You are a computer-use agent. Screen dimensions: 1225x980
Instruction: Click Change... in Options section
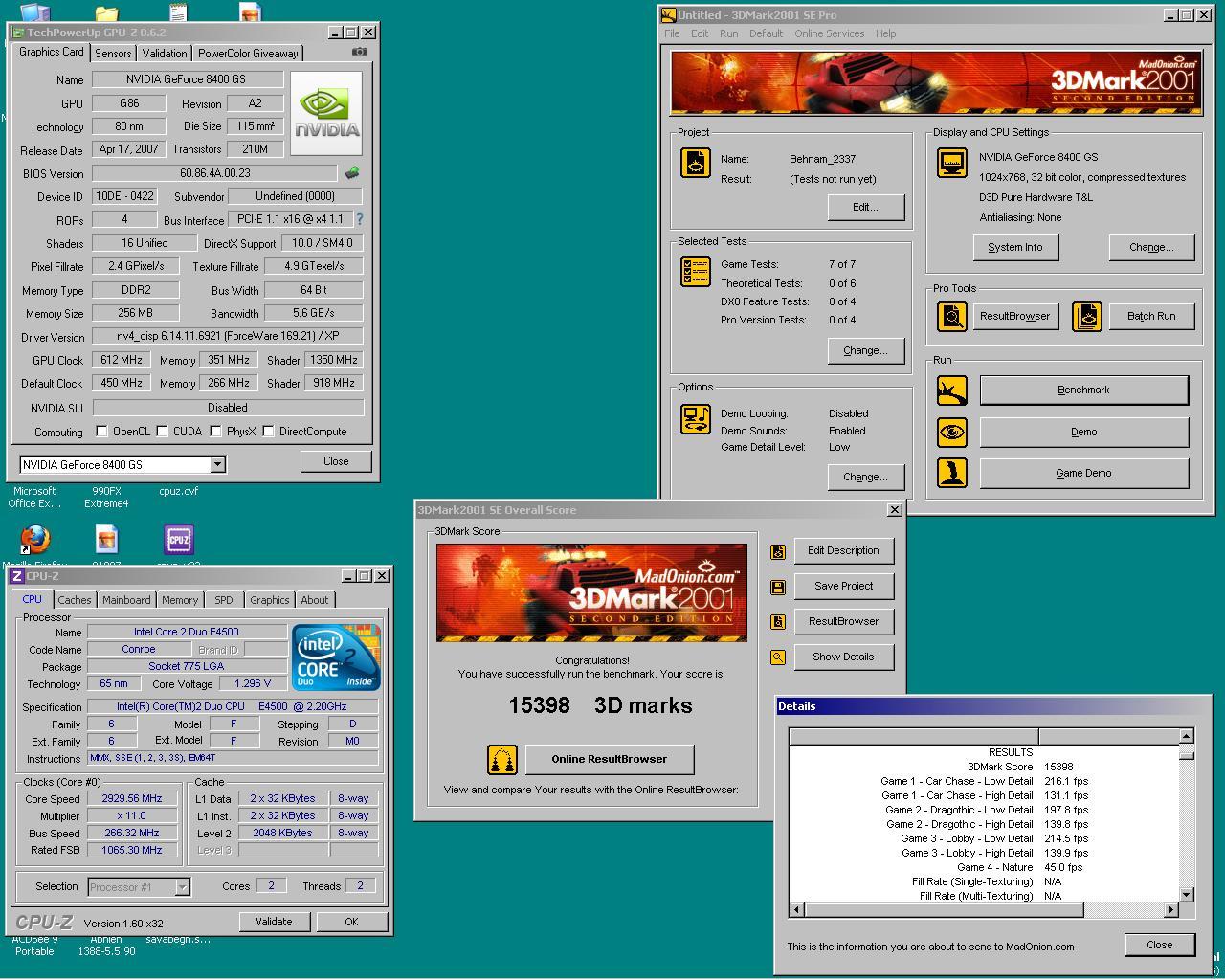pyautogui.click(x=865, y=477)
